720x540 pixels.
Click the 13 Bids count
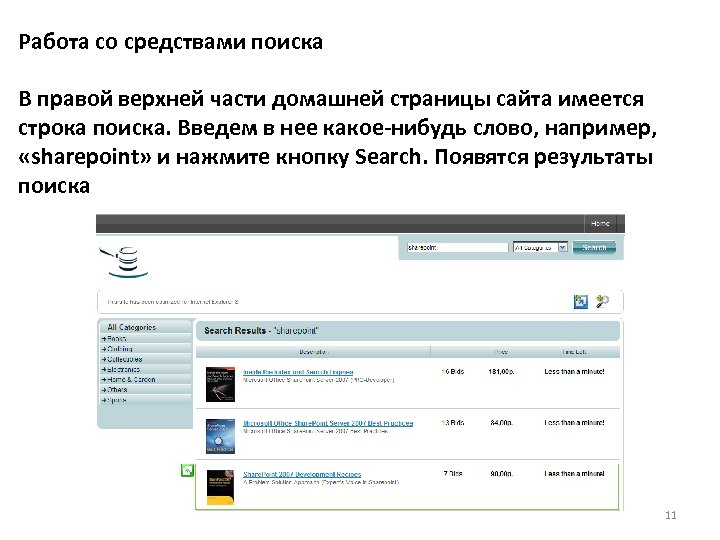click(x=453, y=422)
